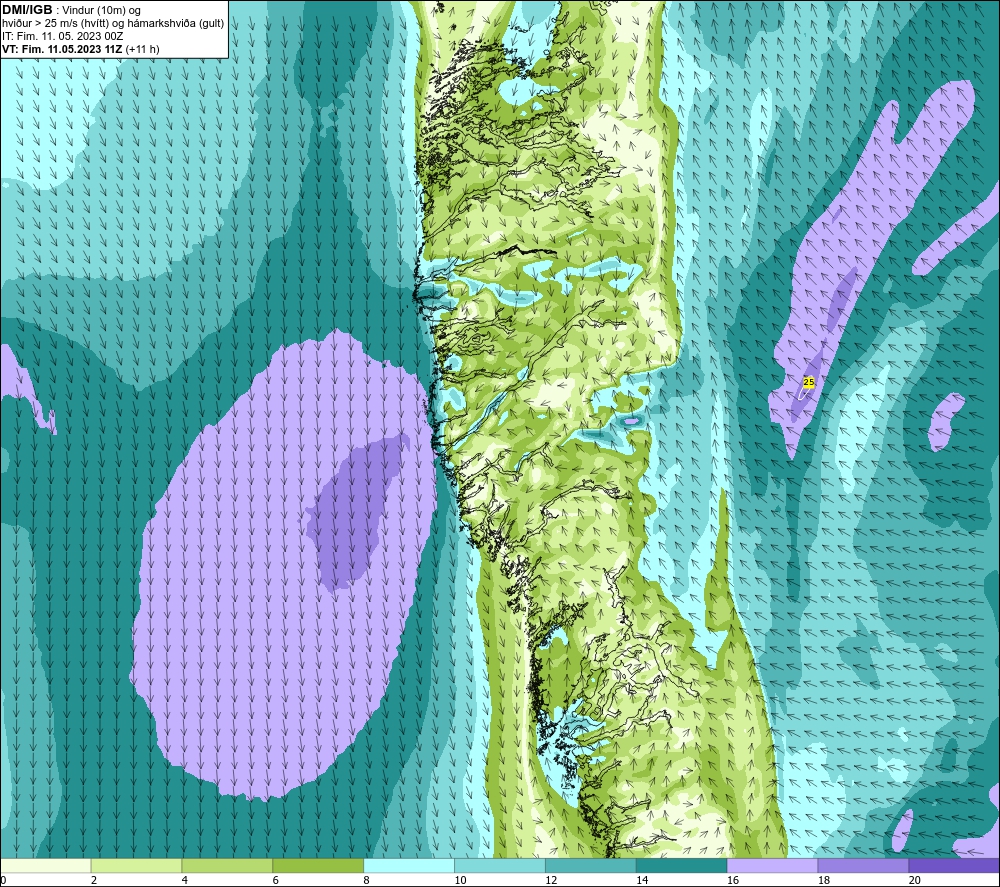Click the 'DMI/IGB' title text
The width and height of the screenshot is (1000, 887).
click(27, 10)
